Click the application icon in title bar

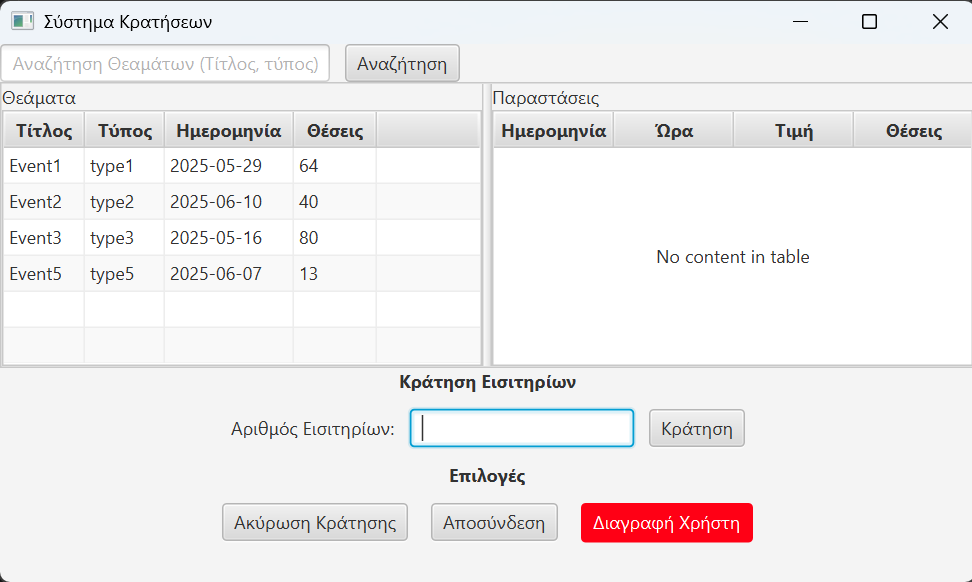21,20
